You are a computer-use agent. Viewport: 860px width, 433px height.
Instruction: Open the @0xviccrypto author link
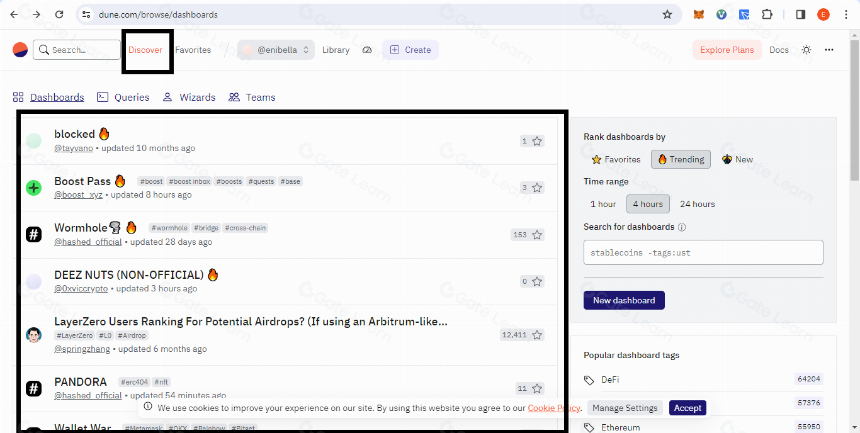[x=81, y=289]
